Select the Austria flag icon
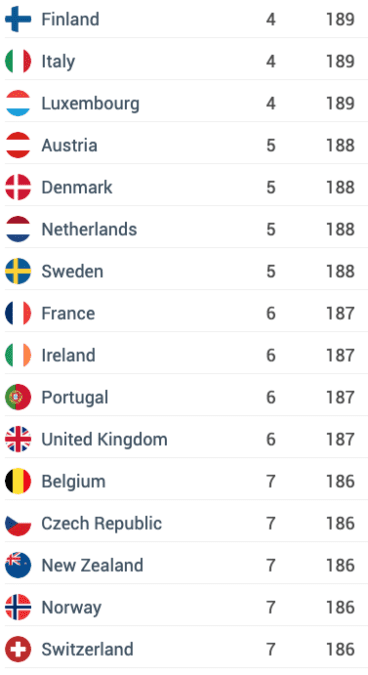This screenshot has height=675, width=368. 18,145
